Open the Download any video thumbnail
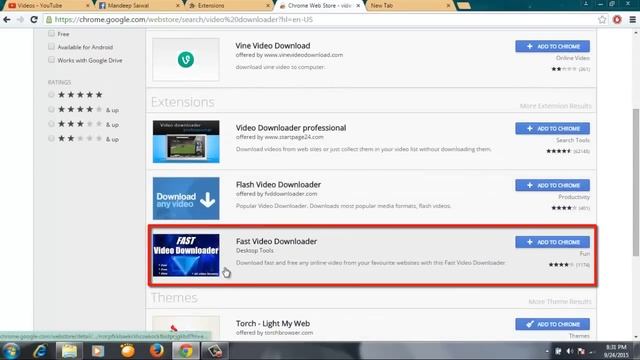The width and height of the screenshot is (640, 360). coord(186,198)
